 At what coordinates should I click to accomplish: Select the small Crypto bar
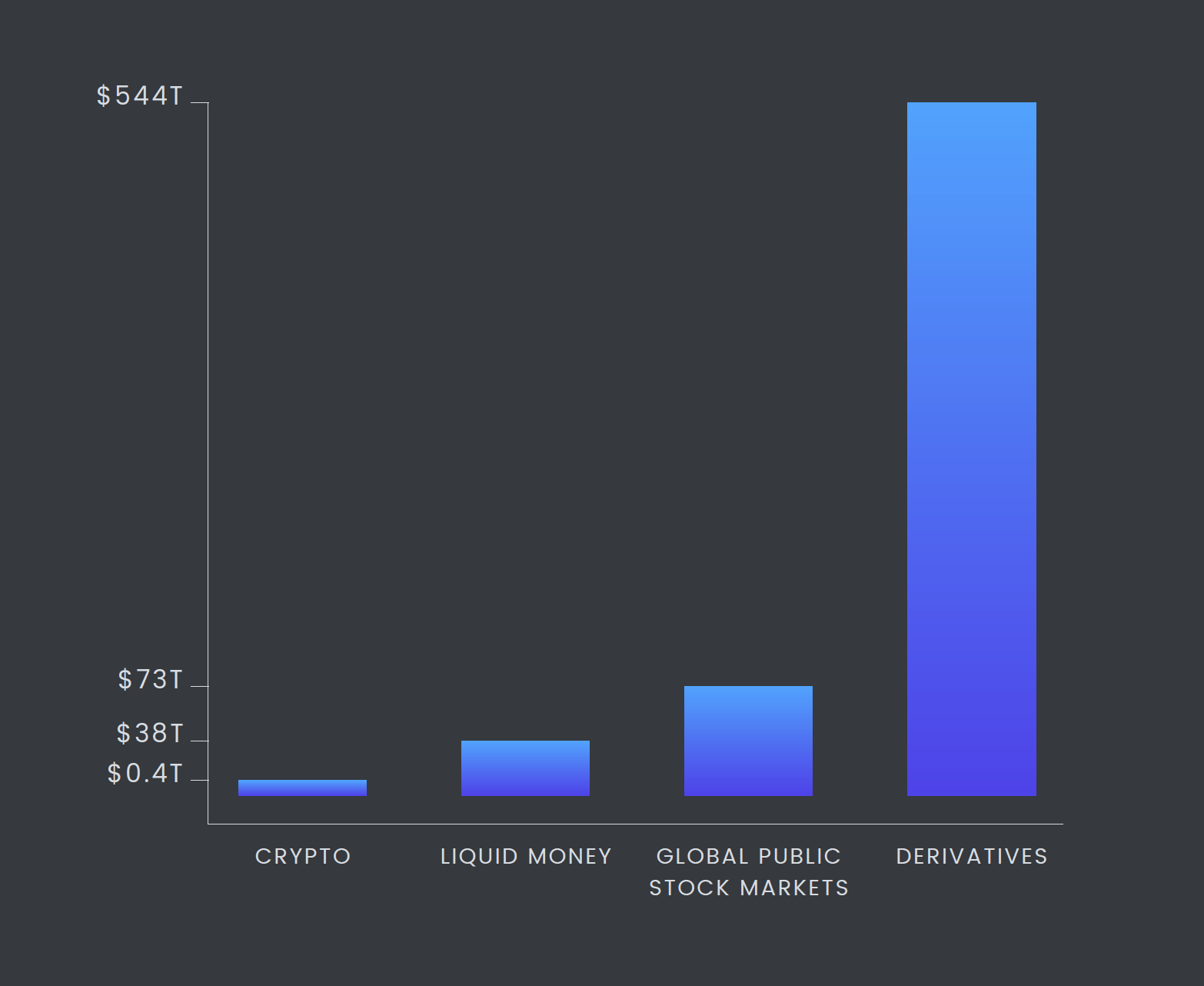click(x=302, y=788)
